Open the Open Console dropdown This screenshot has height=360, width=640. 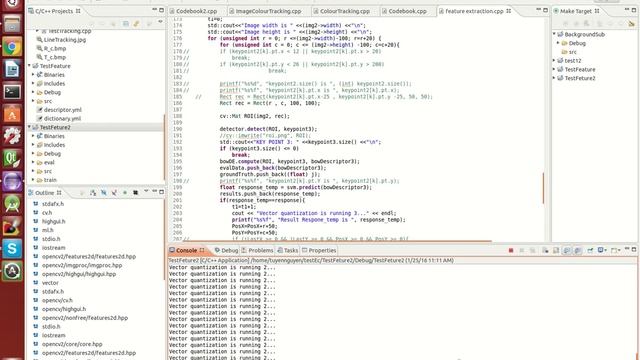click(x=619, y=250)
